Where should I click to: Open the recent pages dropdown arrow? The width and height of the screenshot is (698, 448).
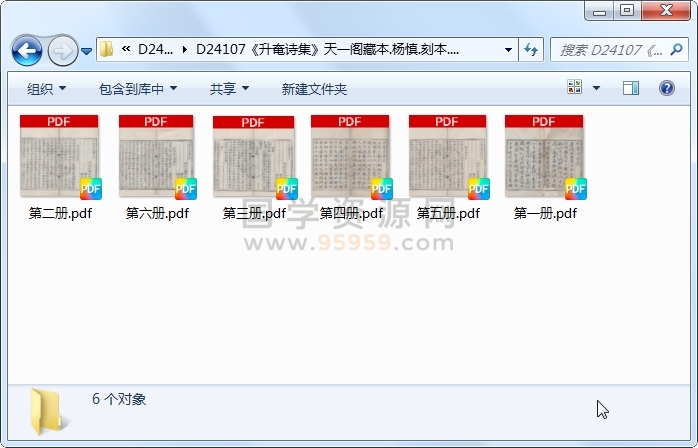pyautogui.click(x=87, y=52)
